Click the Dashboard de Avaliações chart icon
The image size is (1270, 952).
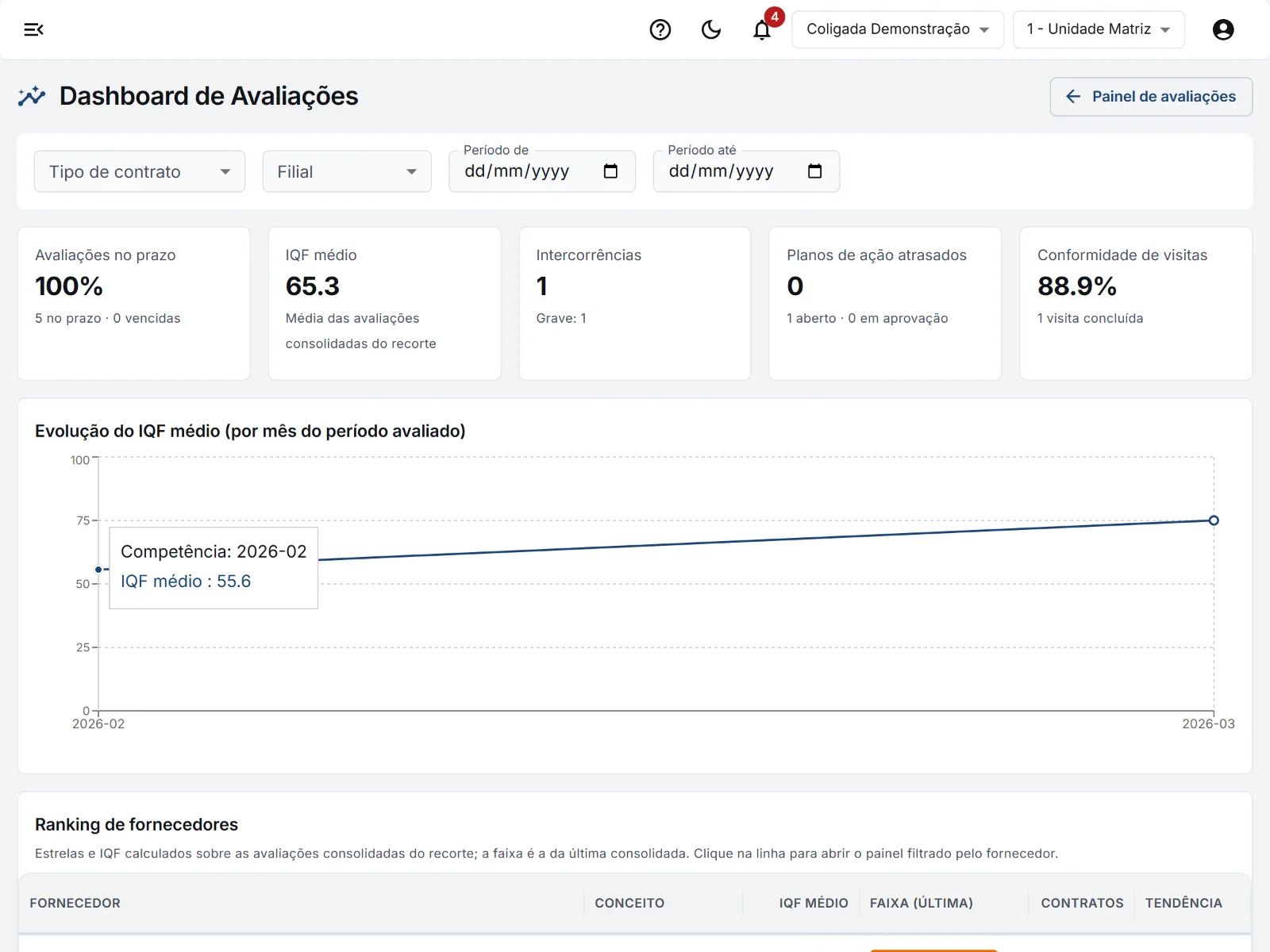click(x=32, y=96)
